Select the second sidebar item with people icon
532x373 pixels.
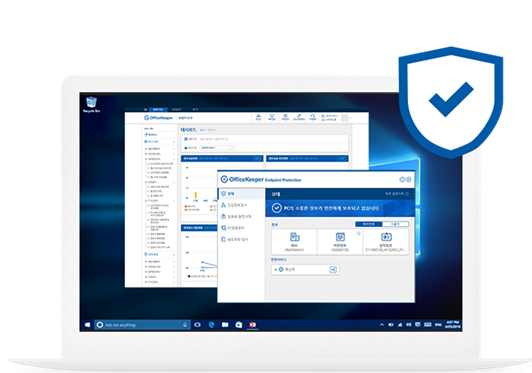coord(241,205)
